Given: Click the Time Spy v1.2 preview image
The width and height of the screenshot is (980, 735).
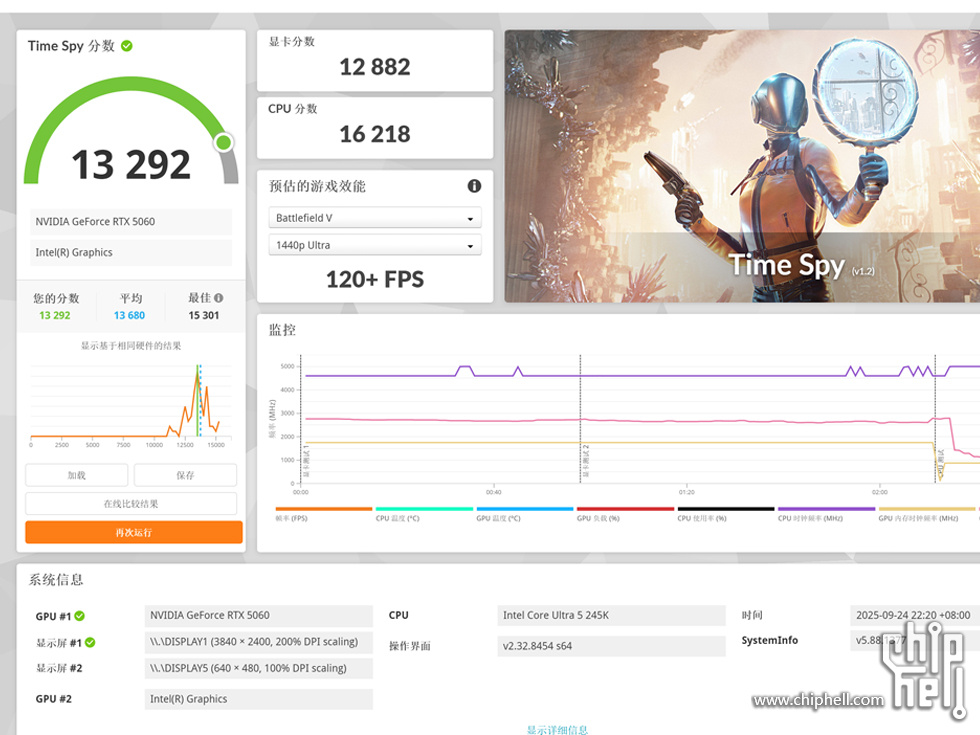Looking at the screenshot, I should (742, 166).
